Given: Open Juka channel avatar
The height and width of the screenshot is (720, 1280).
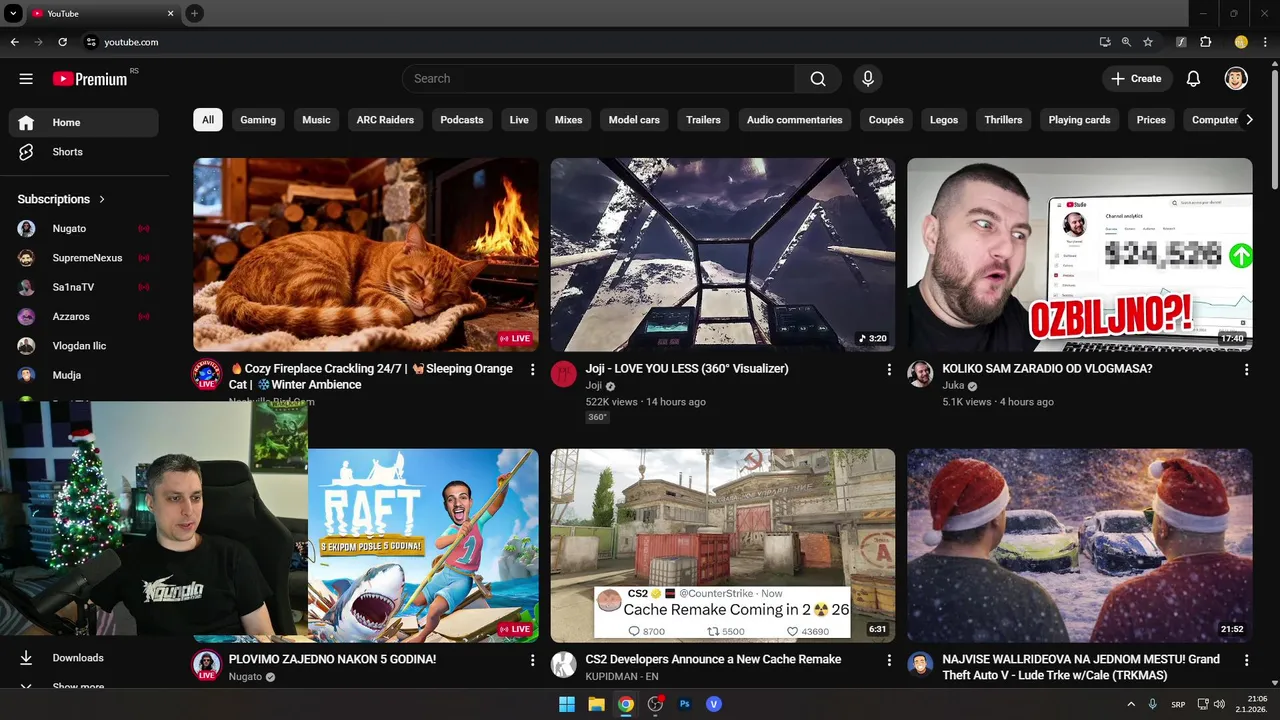Looking at the screenshot, I should 920,374.
